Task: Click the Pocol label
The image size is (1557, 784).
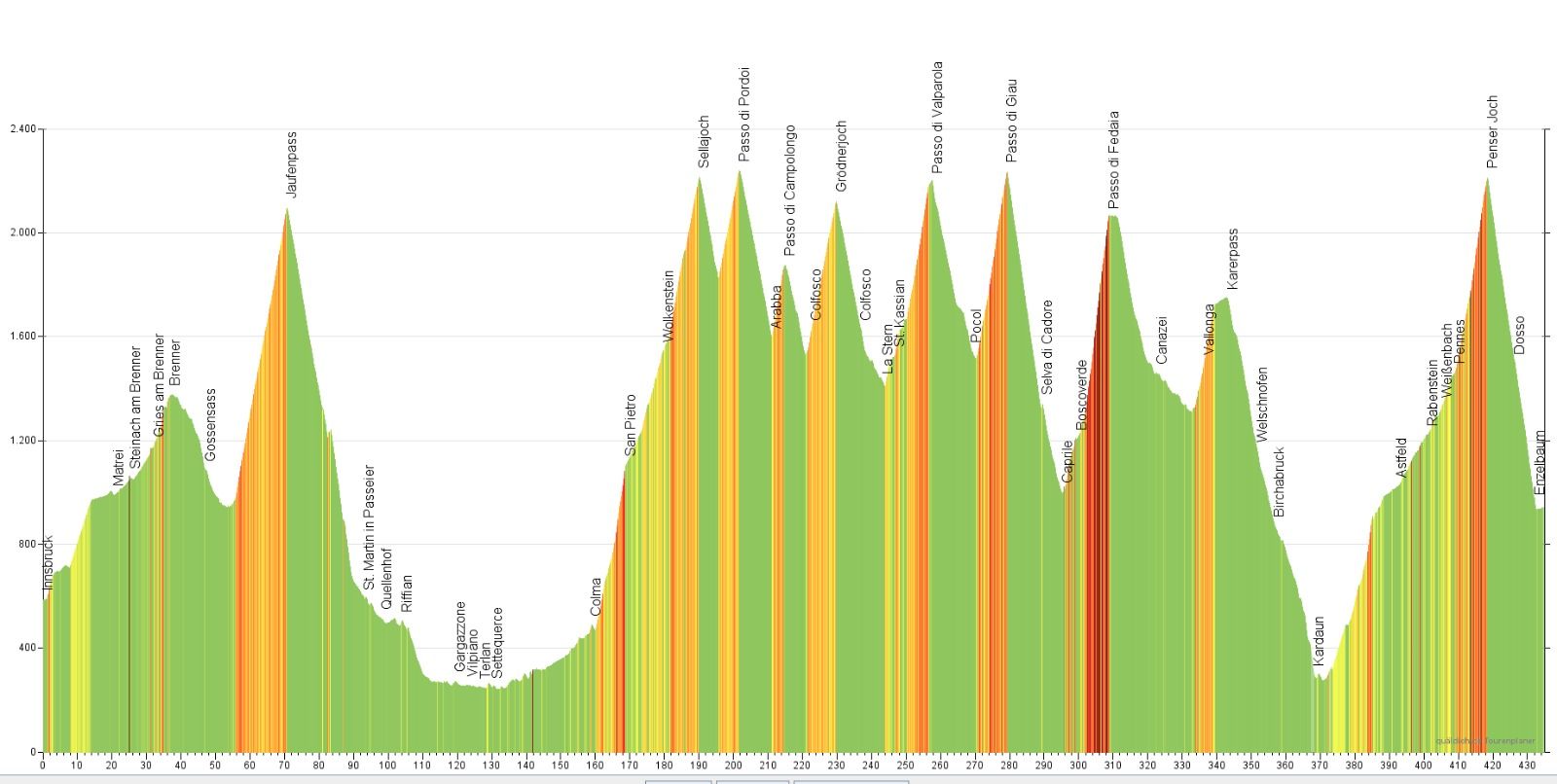Action: pyautogui.click(x=976, y=326)
